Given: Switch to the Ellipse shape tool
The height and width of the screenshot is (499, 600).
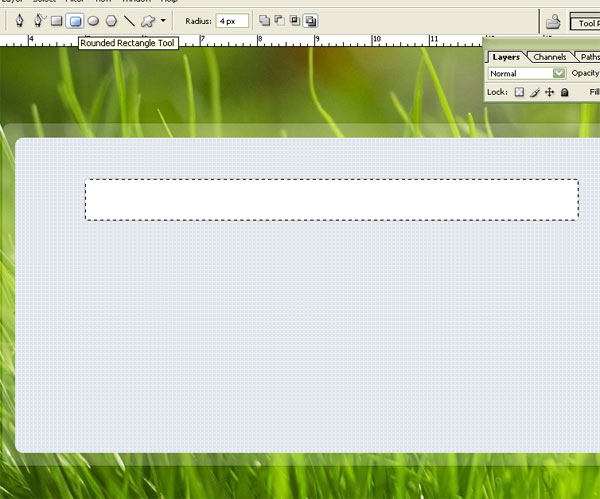Looking at the screenshot, I should tap(93, 21).
